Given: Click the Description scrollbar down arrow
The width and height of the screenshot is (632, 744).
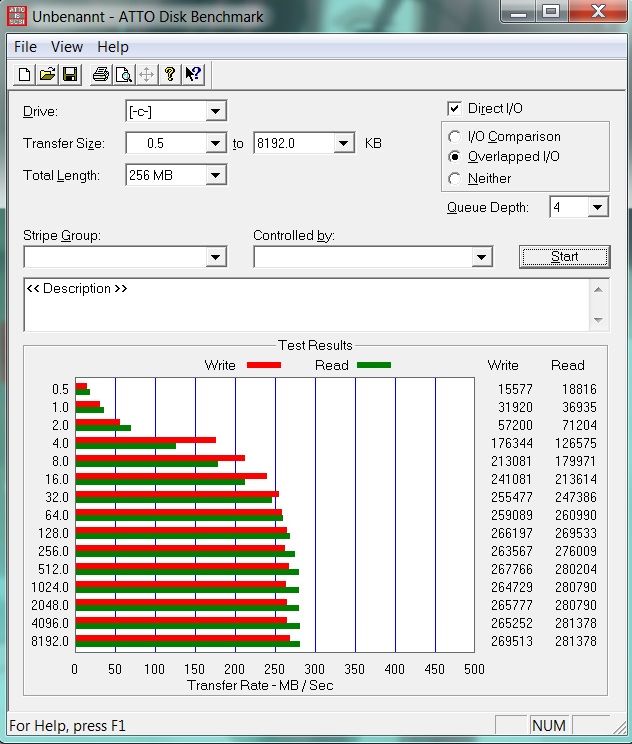Looking at the screenshot, I should (x=598, y=320).
